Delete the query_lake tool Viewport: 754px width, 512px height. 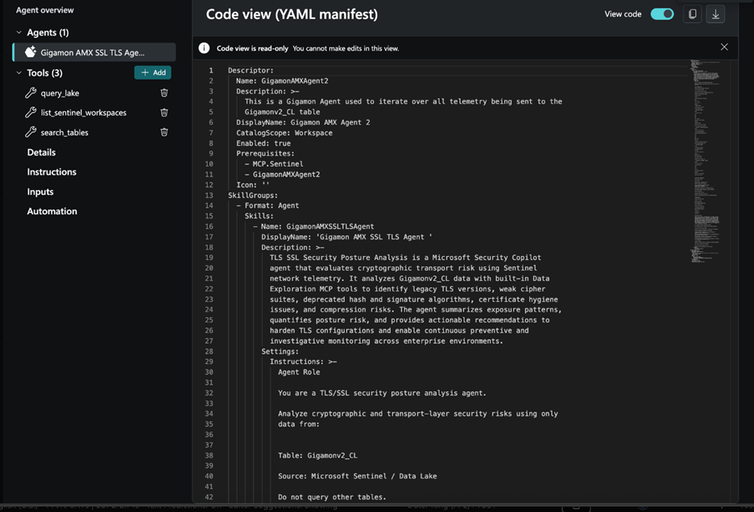point(164,93)
